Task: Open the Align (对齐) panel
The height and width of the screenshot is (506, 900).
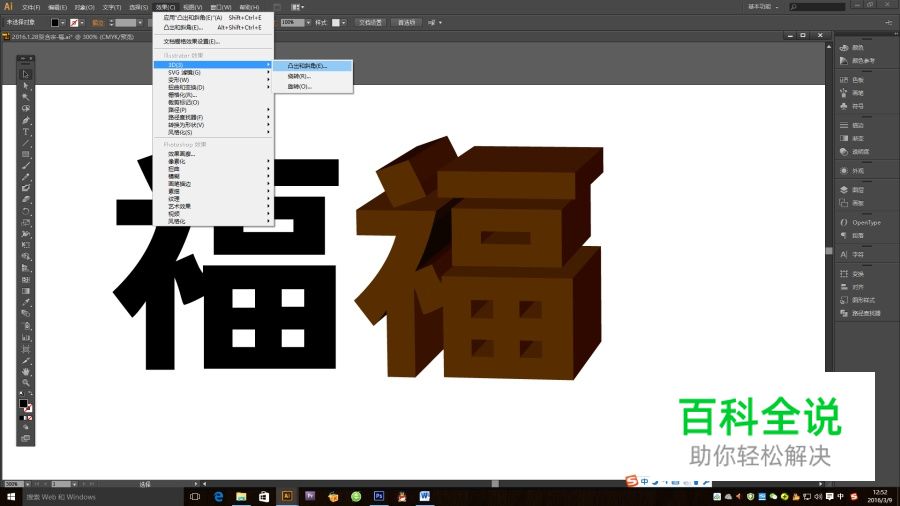Action: [853, 287]
